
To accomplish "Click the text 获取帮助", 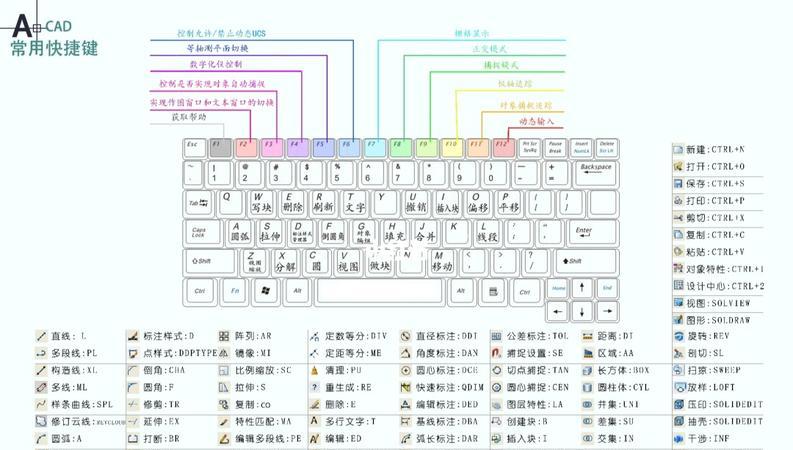I will [189, 117].
